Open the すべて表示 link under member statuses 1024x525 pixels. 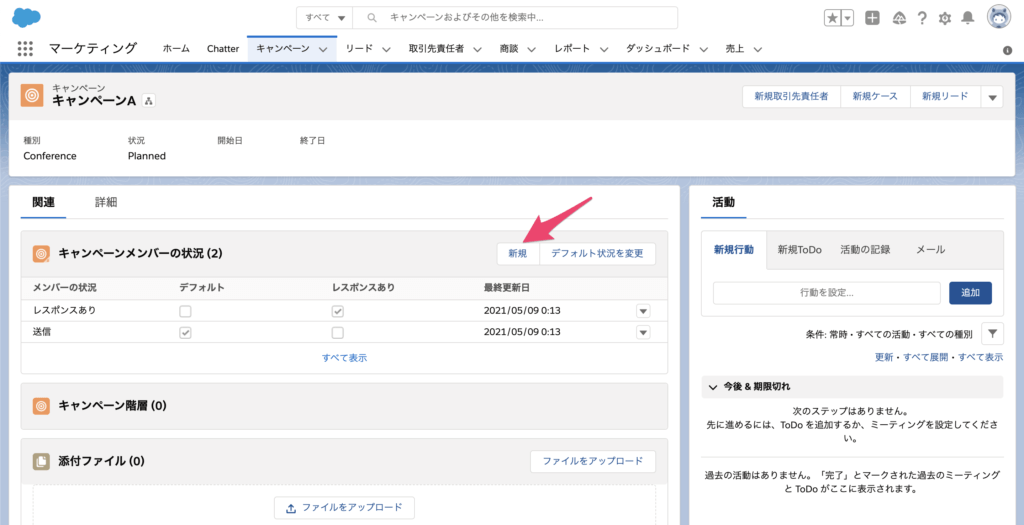click(344, 358)
